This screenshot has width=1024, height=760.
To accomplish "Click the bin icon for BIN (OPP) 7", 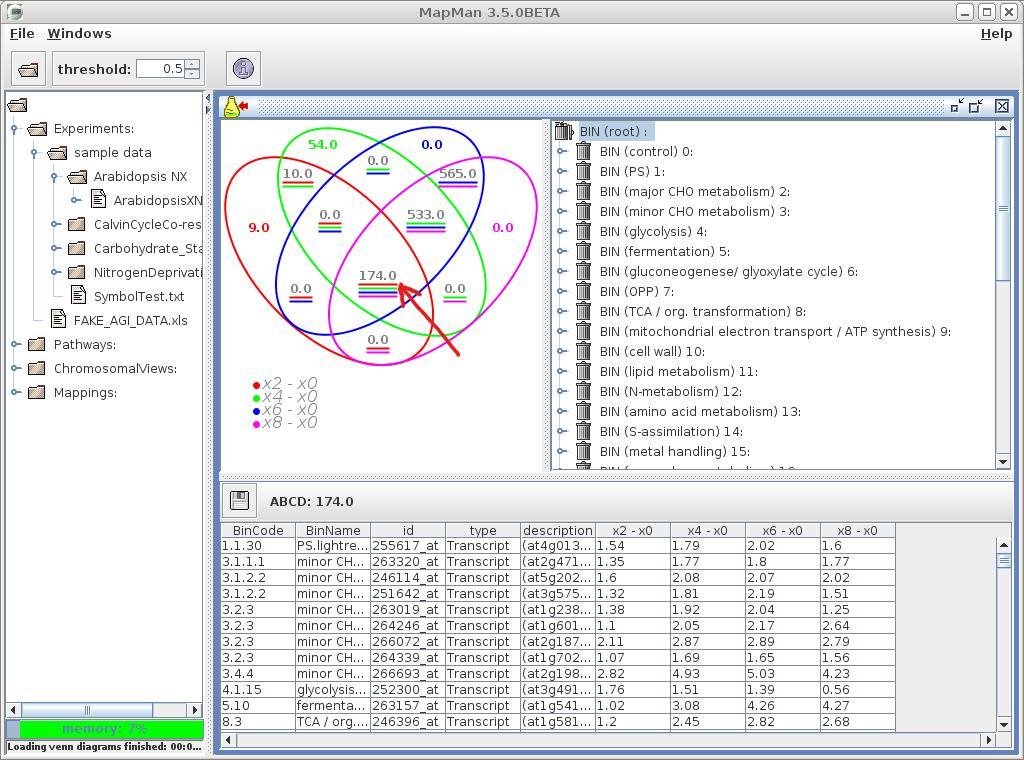I will click(583, 291).
